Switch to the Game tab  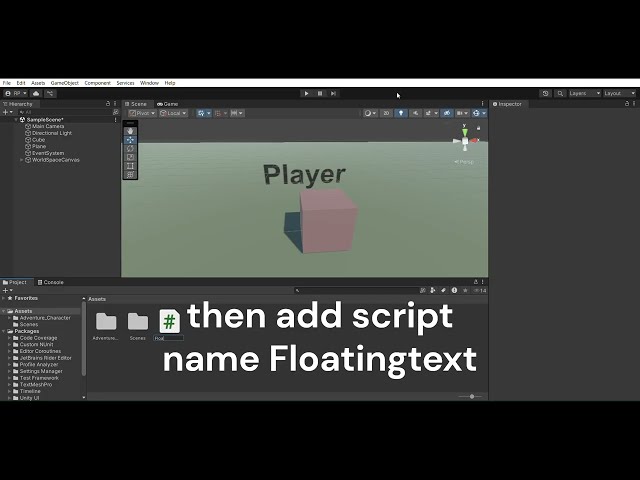[168, 104]
